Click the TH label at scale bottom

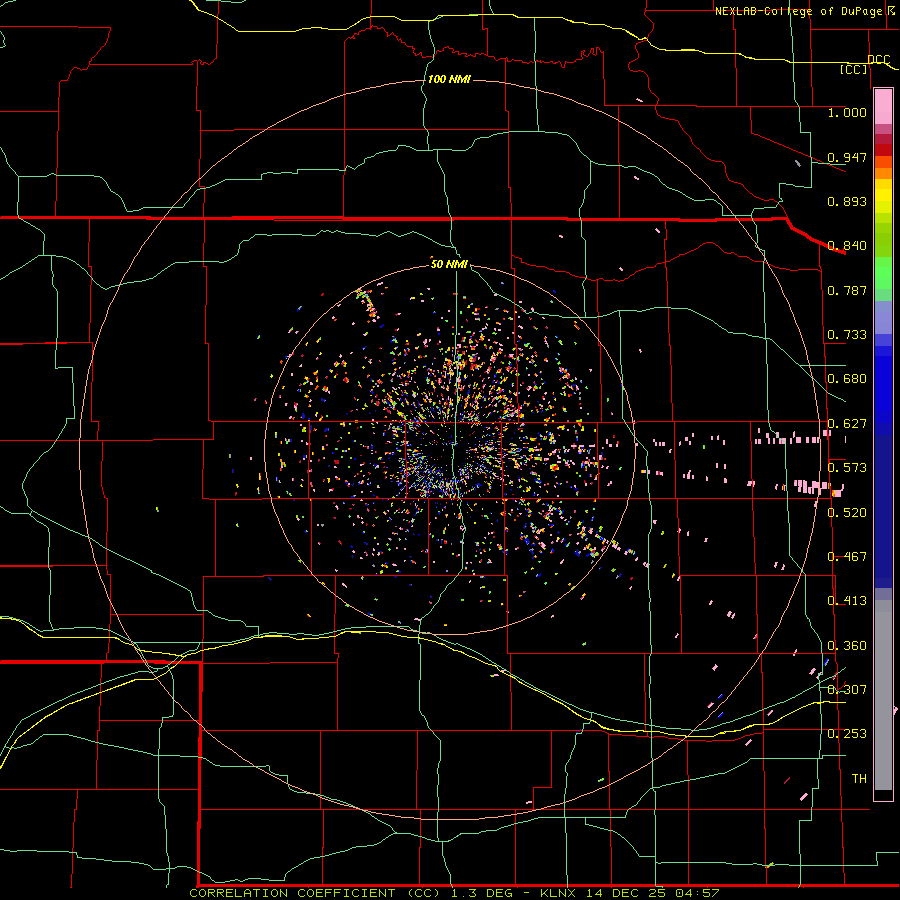(x=859, y=779)
